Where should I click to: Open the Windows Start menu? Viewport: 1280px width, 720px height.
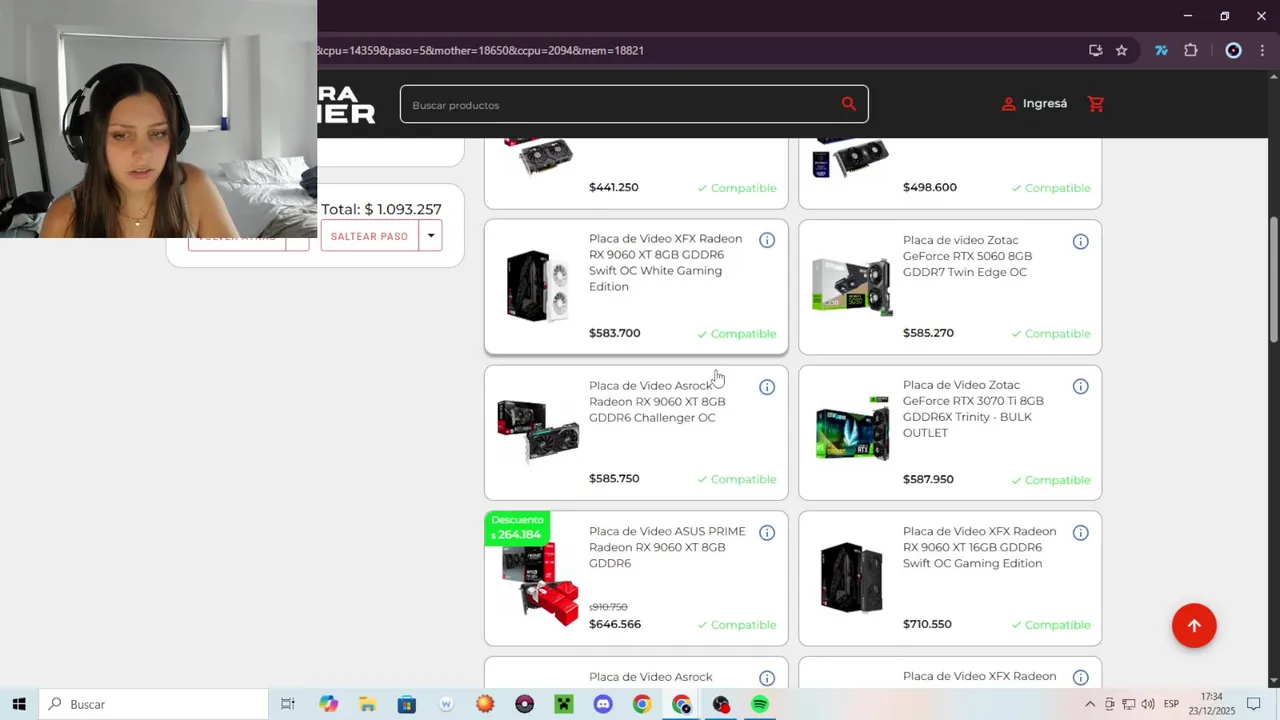coord(19,704)
